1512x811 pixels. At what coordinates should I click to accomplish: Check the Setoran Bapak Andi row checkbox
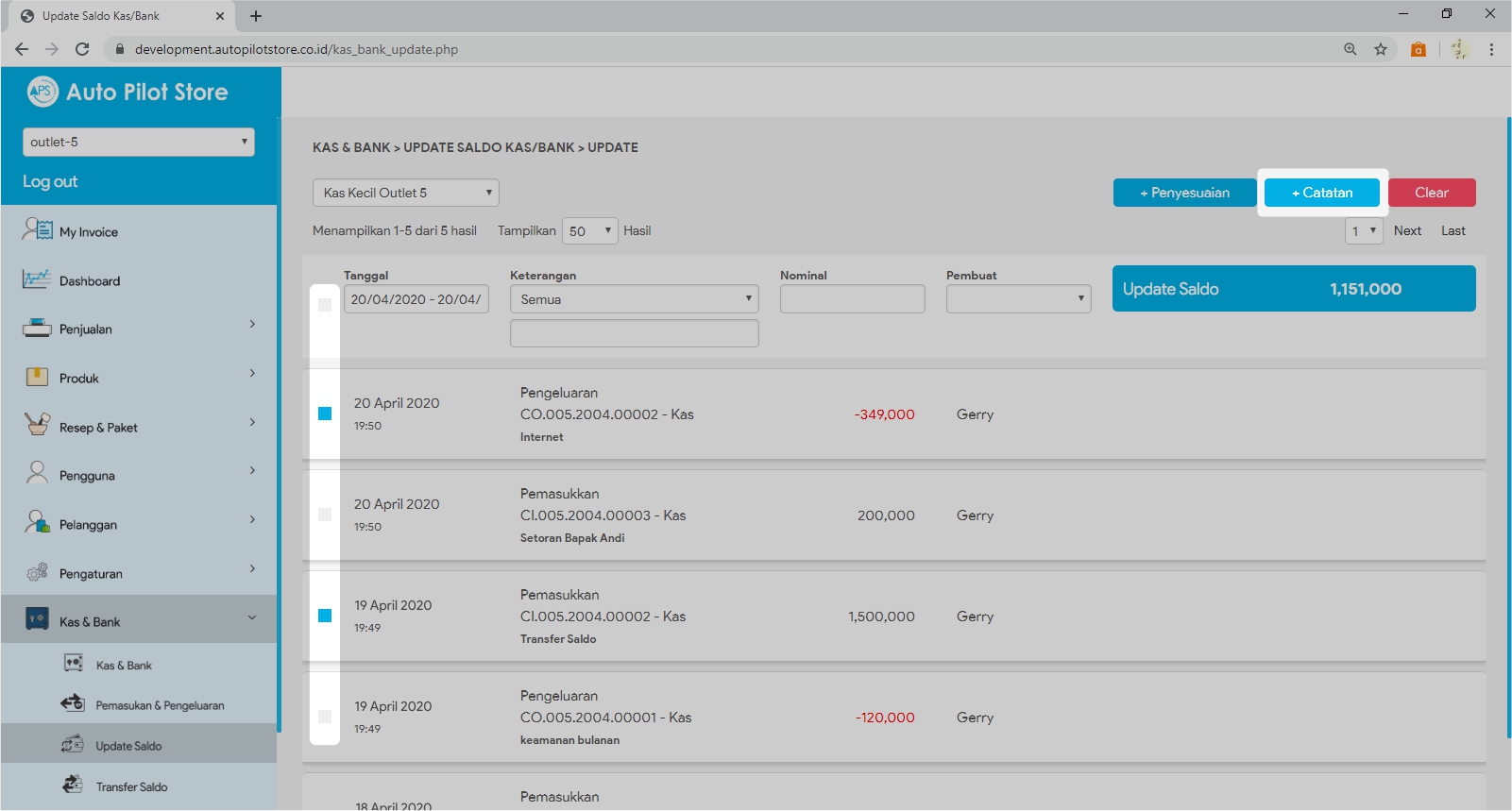(325, 515)
